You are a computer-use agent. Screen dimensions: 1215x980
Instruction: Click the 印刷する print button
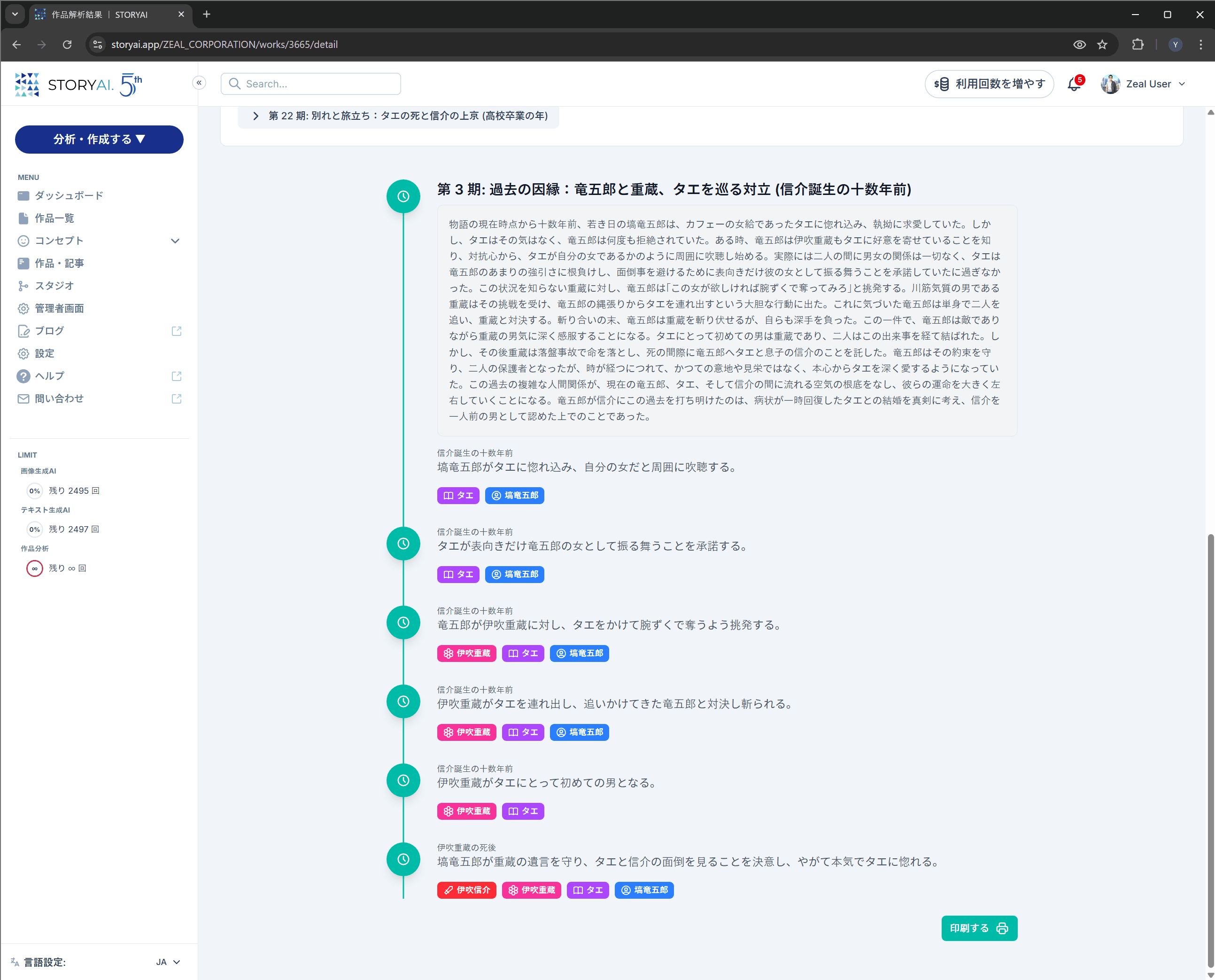pos(979,928)
